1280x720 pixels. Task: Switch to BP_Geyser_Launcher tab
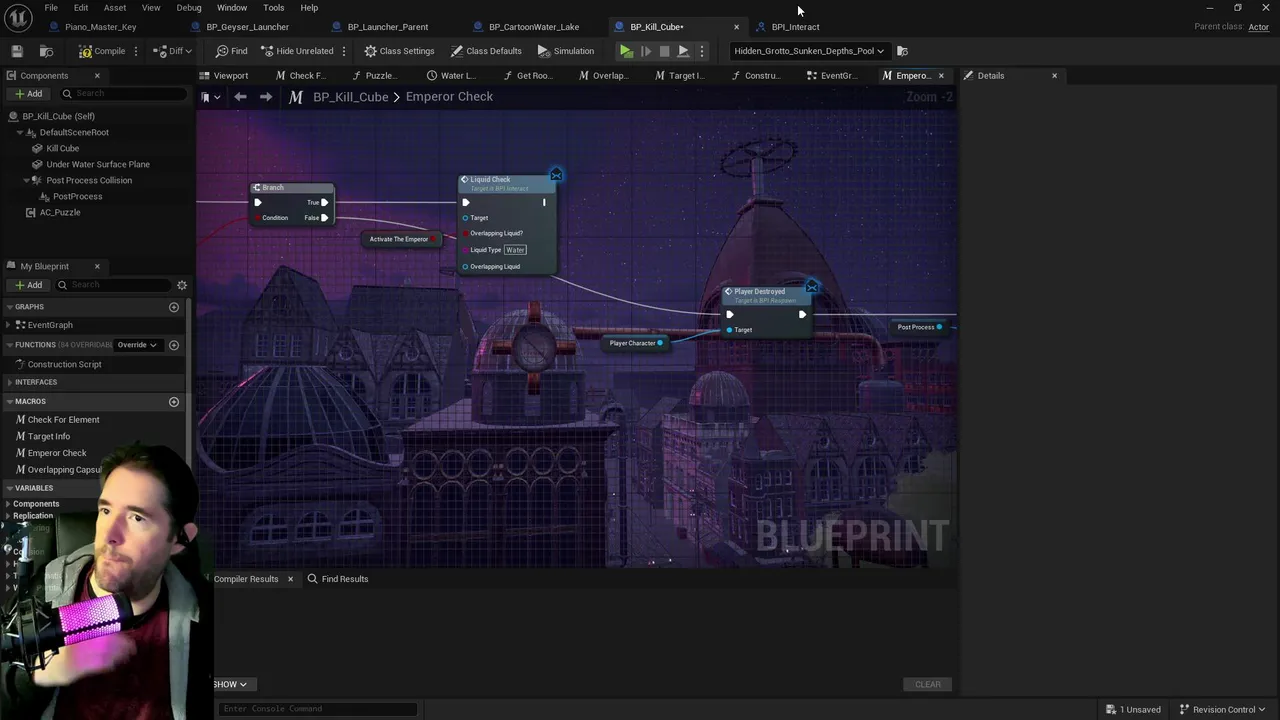click(247, 27)
